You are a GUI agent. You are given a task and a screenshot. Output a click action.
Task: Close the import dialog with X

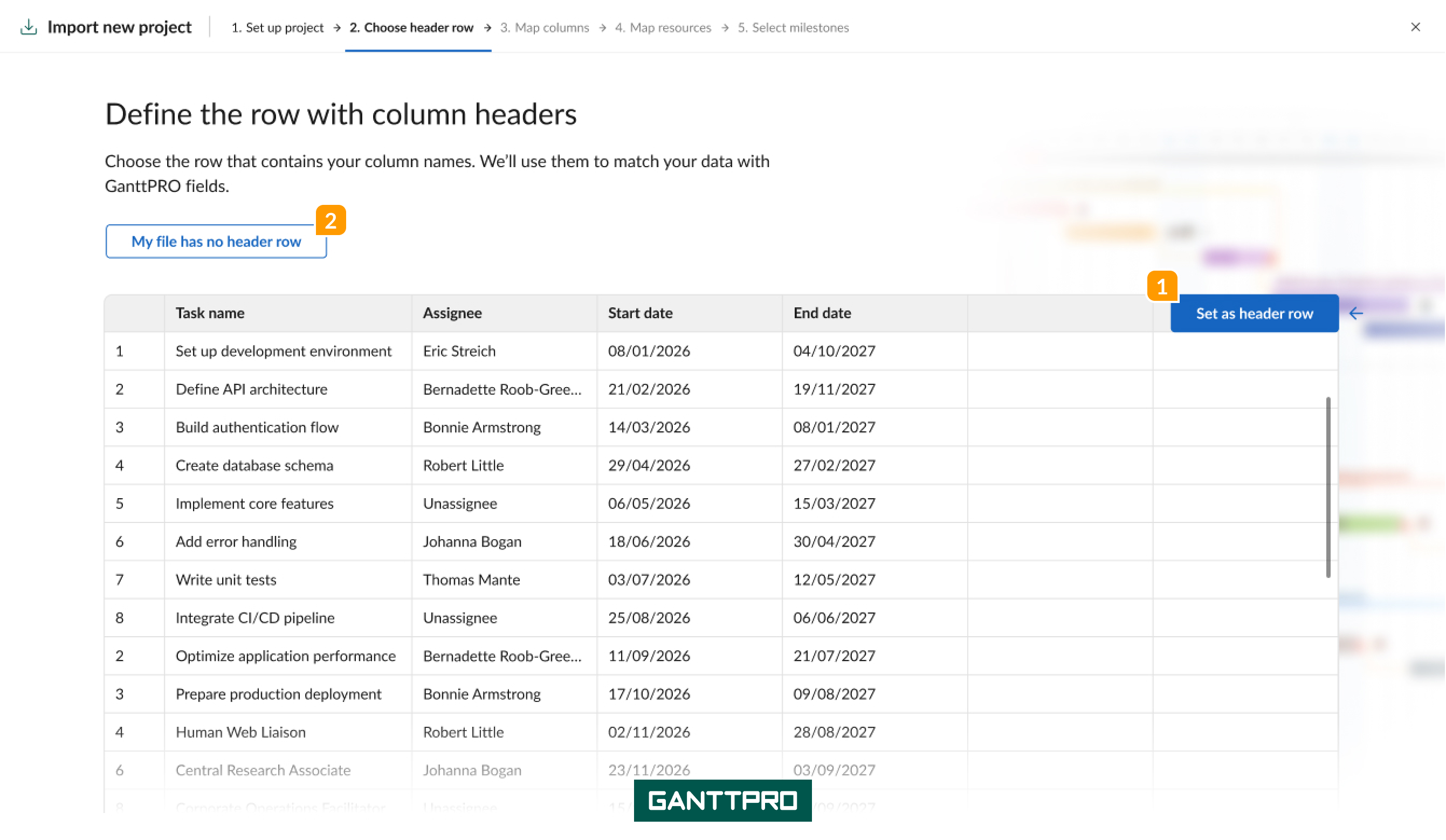pyautogui.click(x=1416, y=27)
